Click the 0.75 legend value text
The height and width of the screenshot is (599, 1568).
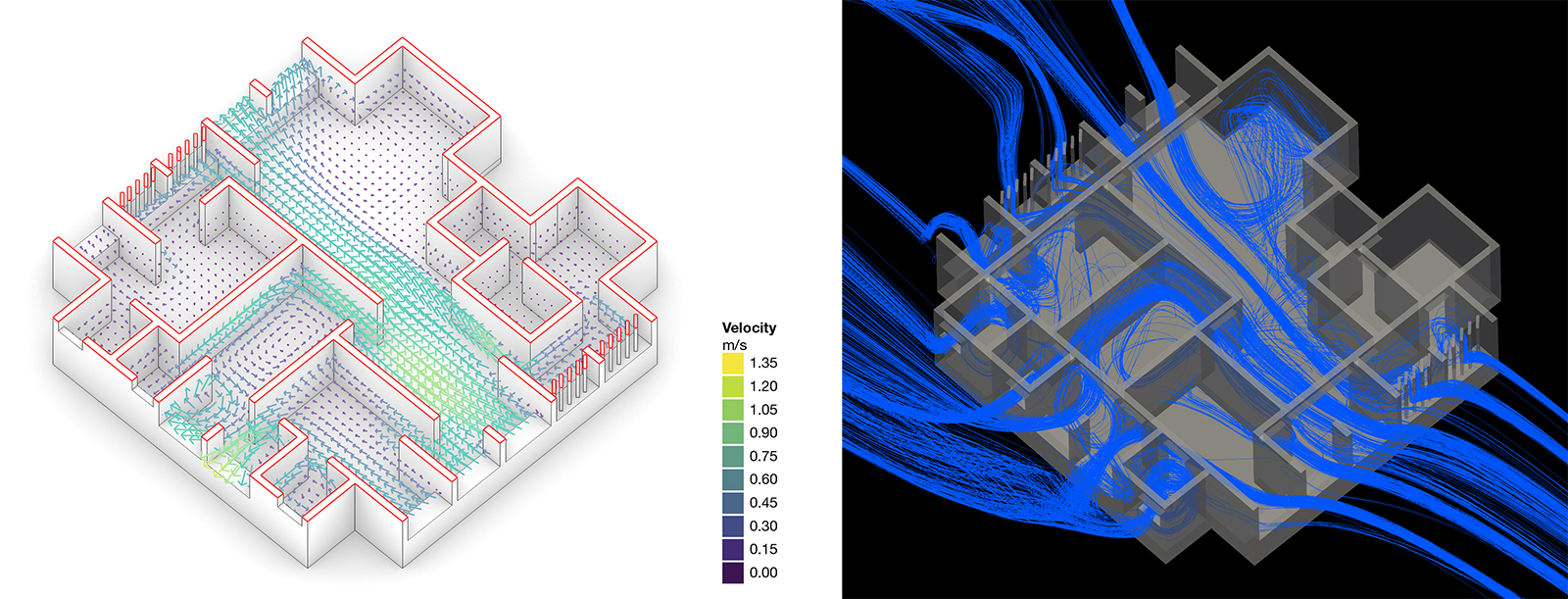[763, 456]
